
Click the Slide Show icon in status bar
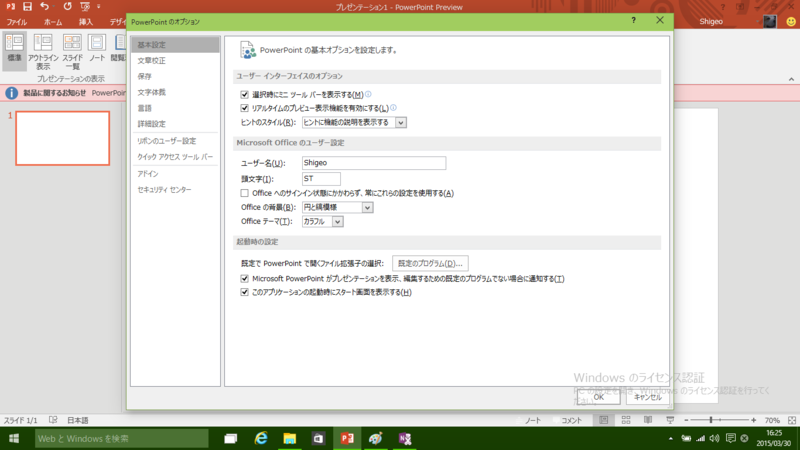pyautogui.click(x=670, y=420)
